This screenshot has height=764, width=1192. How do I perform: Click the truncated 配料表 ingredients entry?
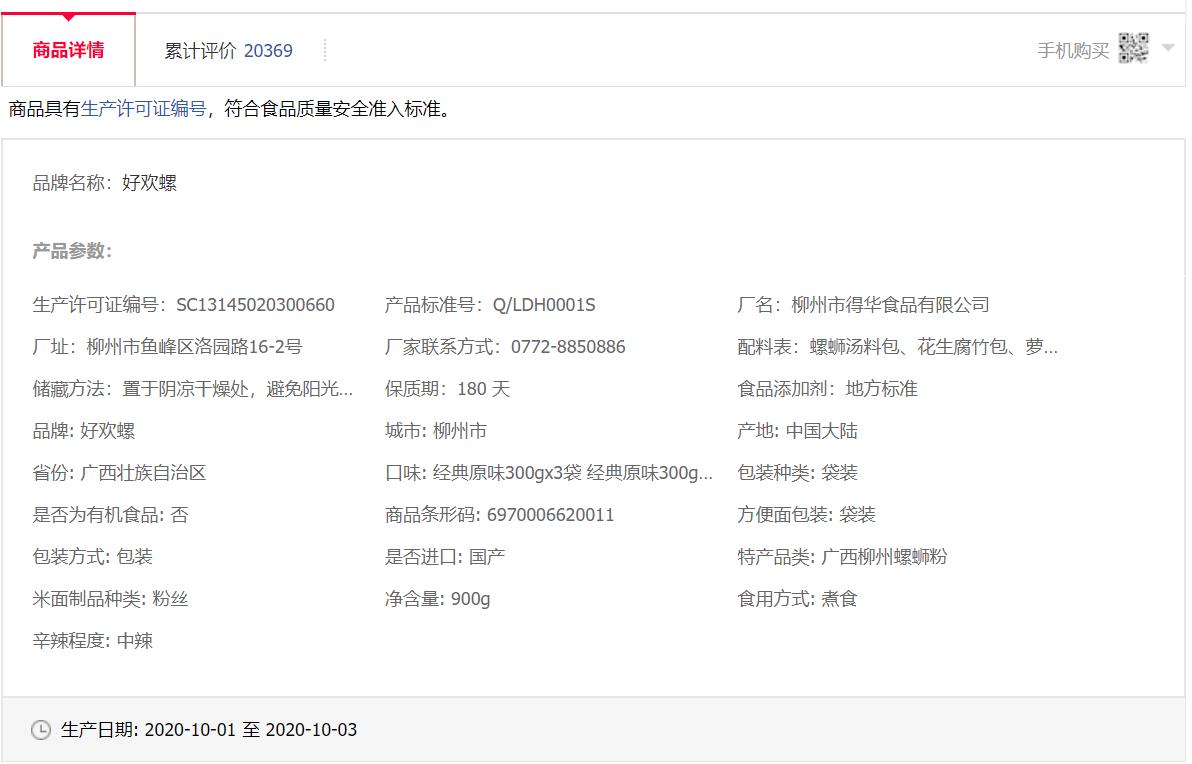(x=897, y=347)
